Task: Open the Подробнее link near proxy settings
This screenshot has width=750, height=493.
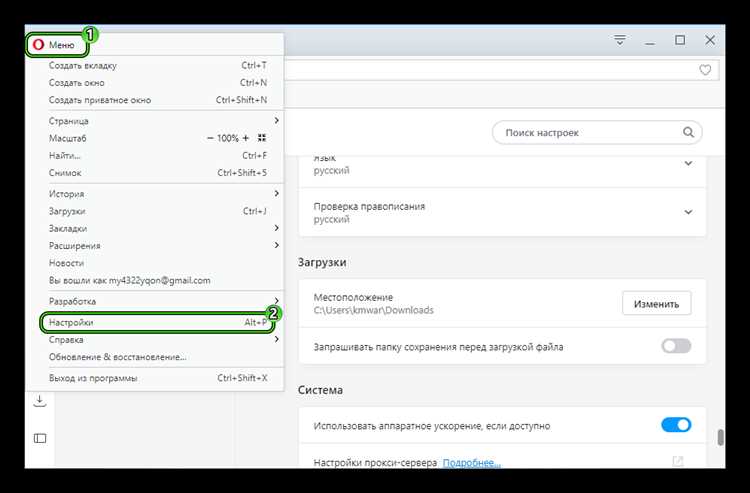Action: [x=471, y=463]
